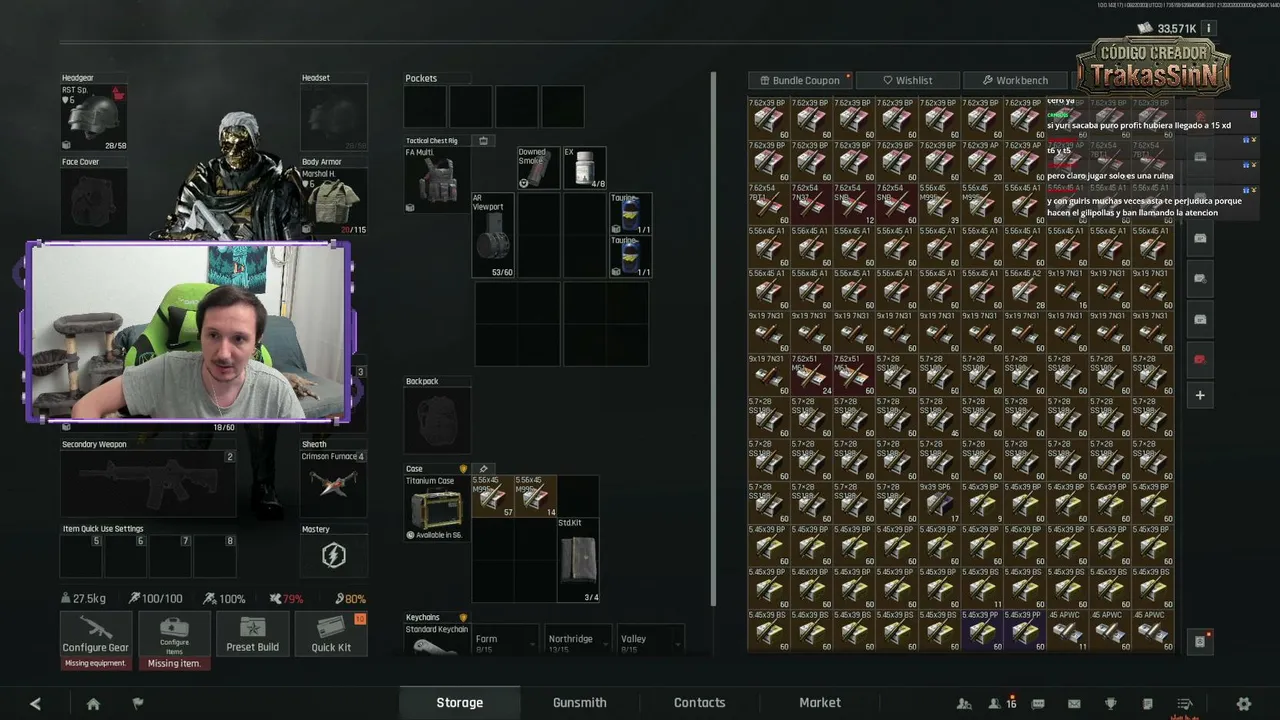Click the Preset Build button
1280x720 pixels.
pyautogui.click(x=253, y=634)
